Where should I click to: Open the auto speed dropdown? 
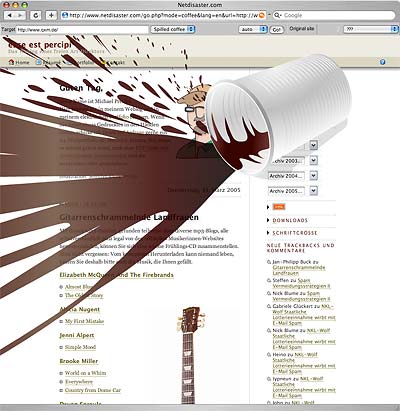253,29
